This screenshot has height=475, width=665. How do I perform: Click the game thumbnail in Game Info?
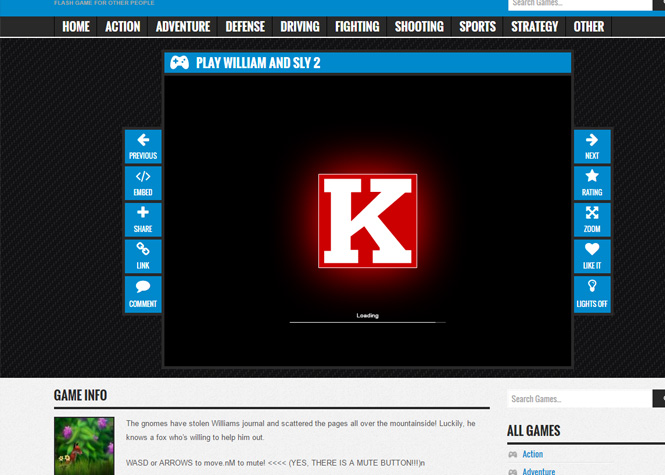pos(84,445)
